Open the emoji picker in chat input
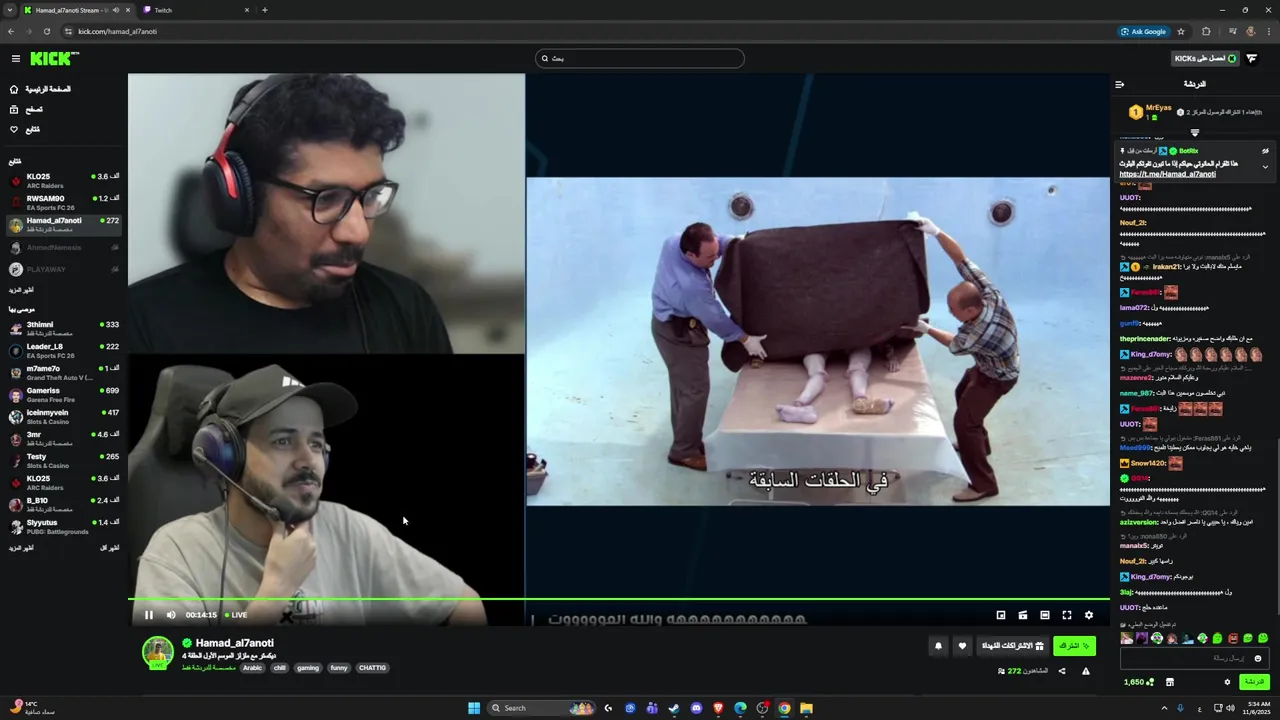1280x720 pixels. pos(1258,658)
